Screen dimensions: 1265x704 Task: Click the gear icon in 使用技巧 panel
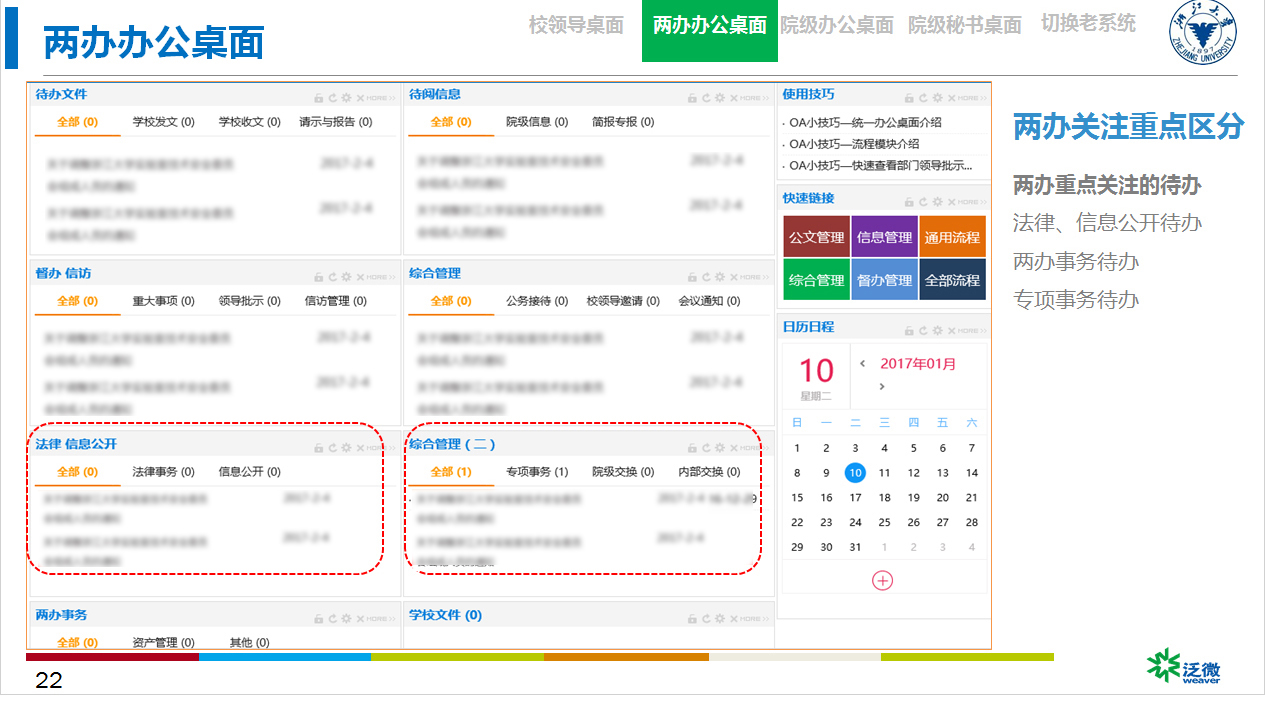click(937, 98)
